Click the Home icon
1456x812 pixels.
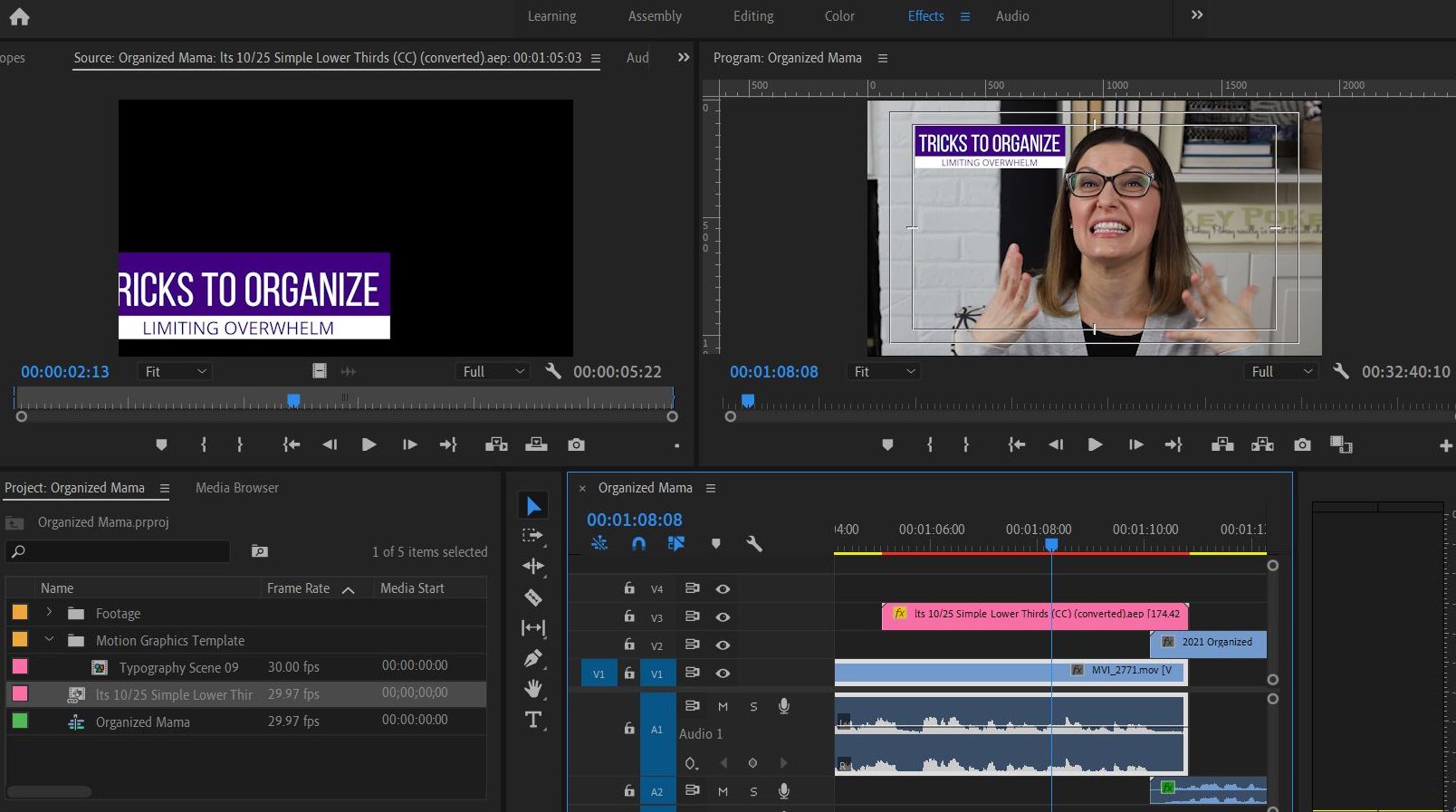point(19,16)
